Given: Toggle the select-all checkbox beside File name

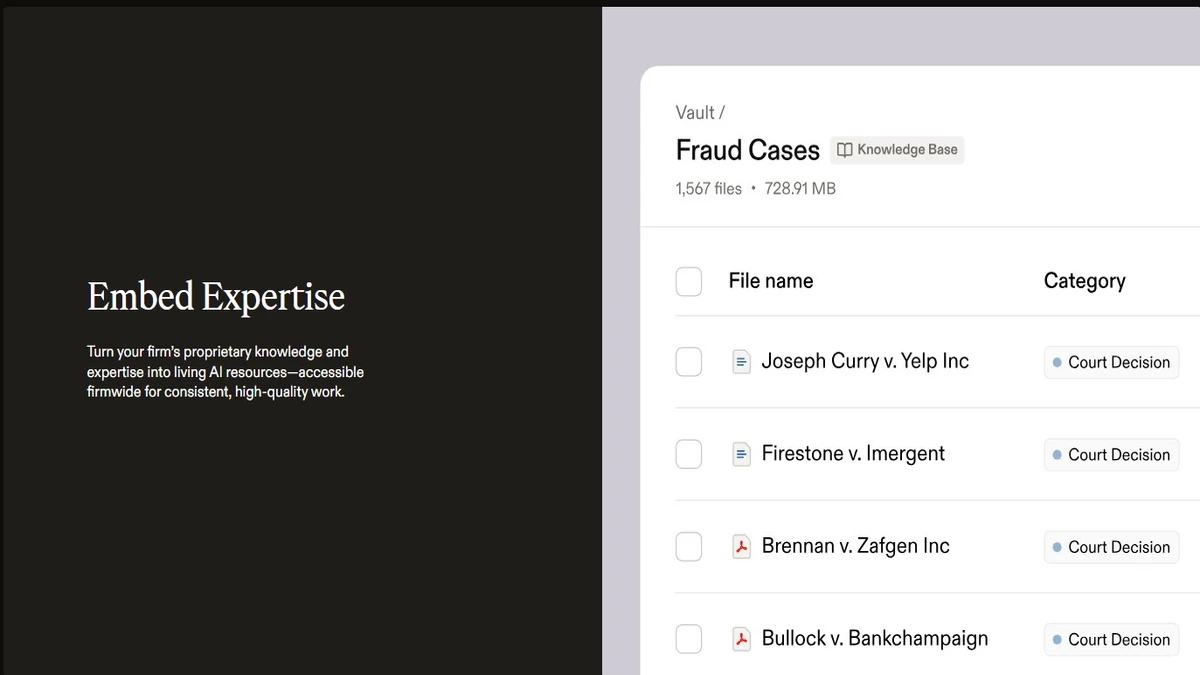Looking at the screenshot, I should [689, 281].
